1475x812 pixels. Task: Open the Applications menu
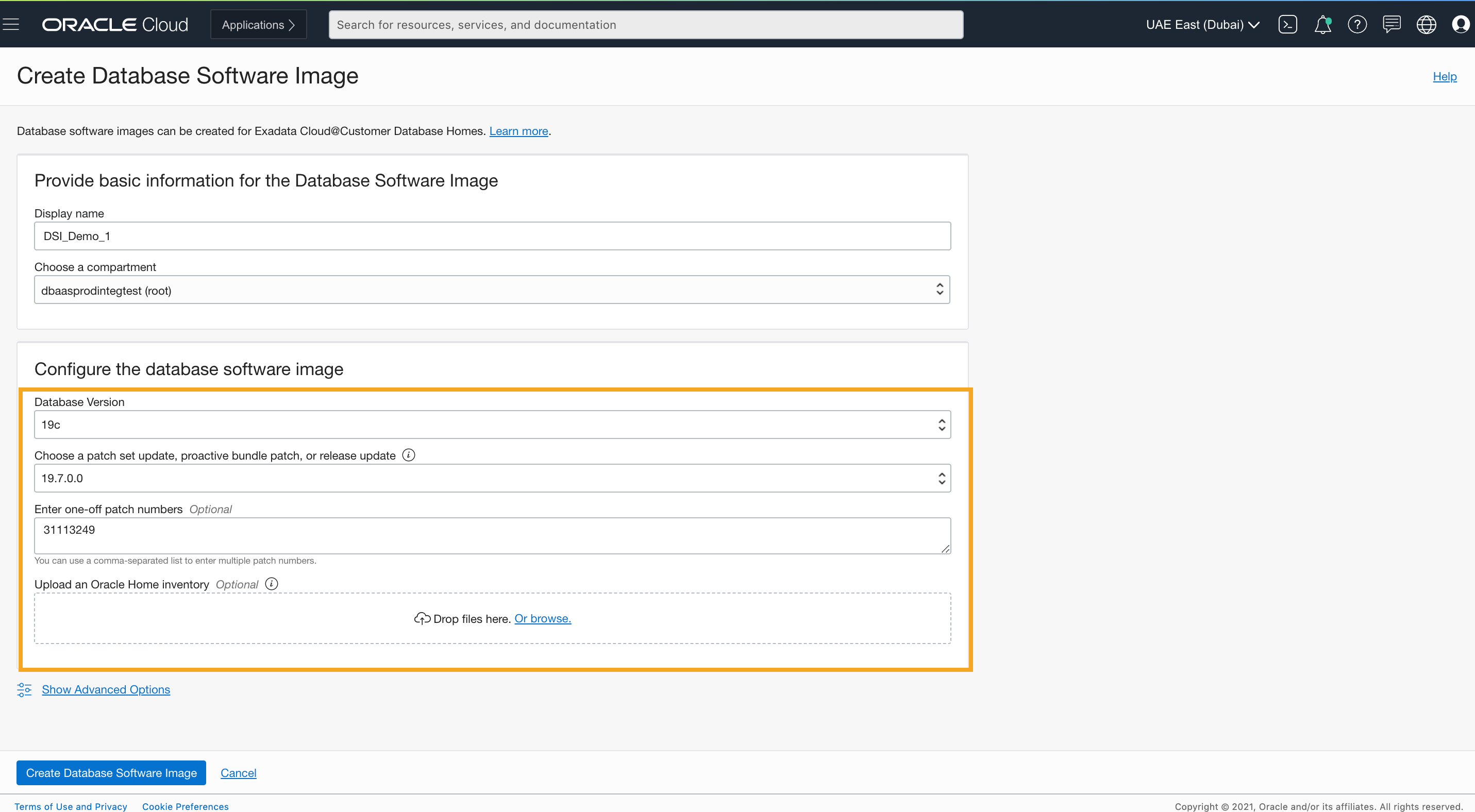(x=258, y=25)
